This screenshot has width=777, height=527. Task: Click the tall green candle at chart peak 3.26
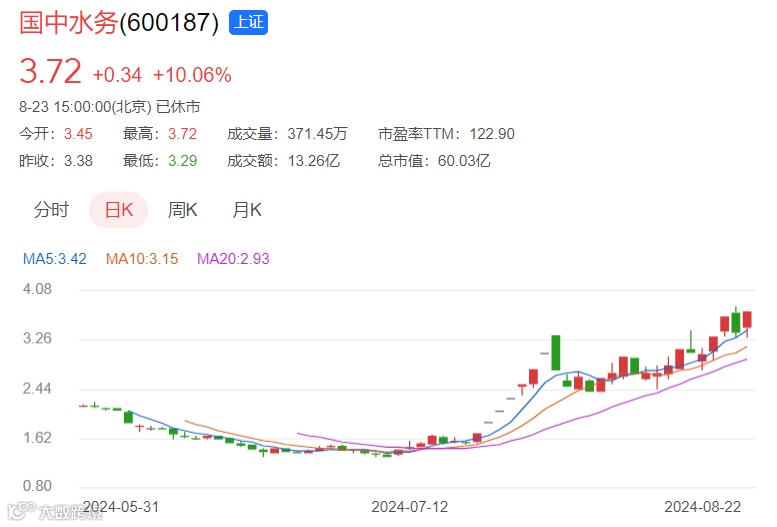pyautogui.click(x=555, y=352)
